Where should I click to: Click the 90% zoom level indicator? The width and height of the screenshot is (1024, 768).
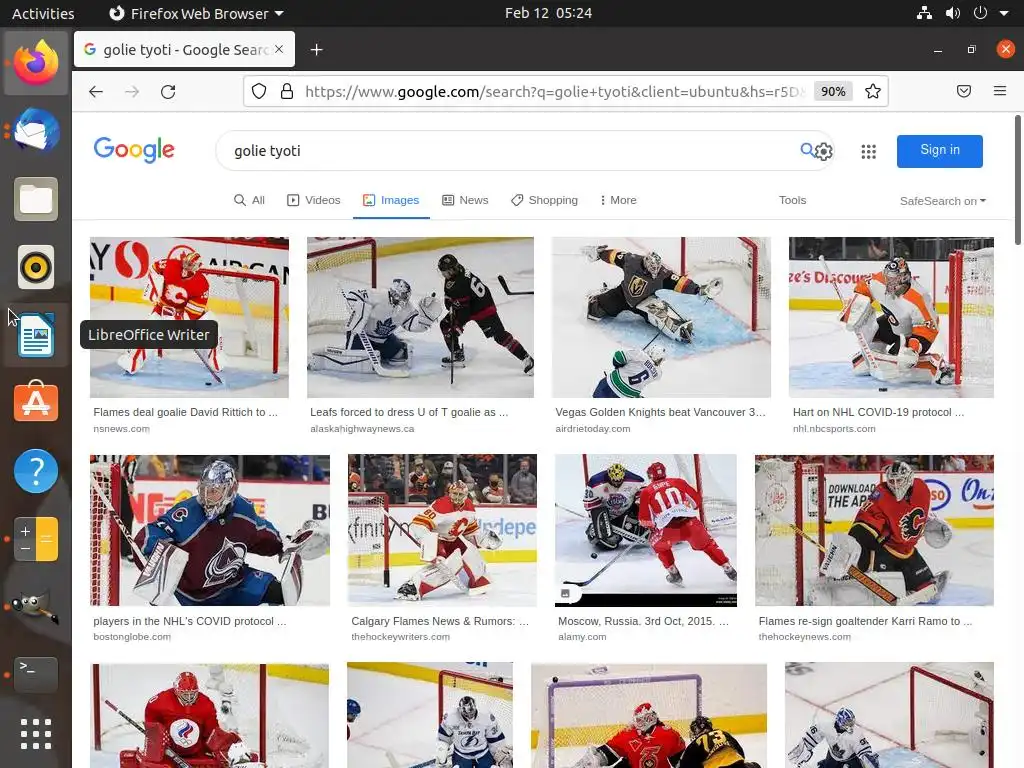(833, 91)
